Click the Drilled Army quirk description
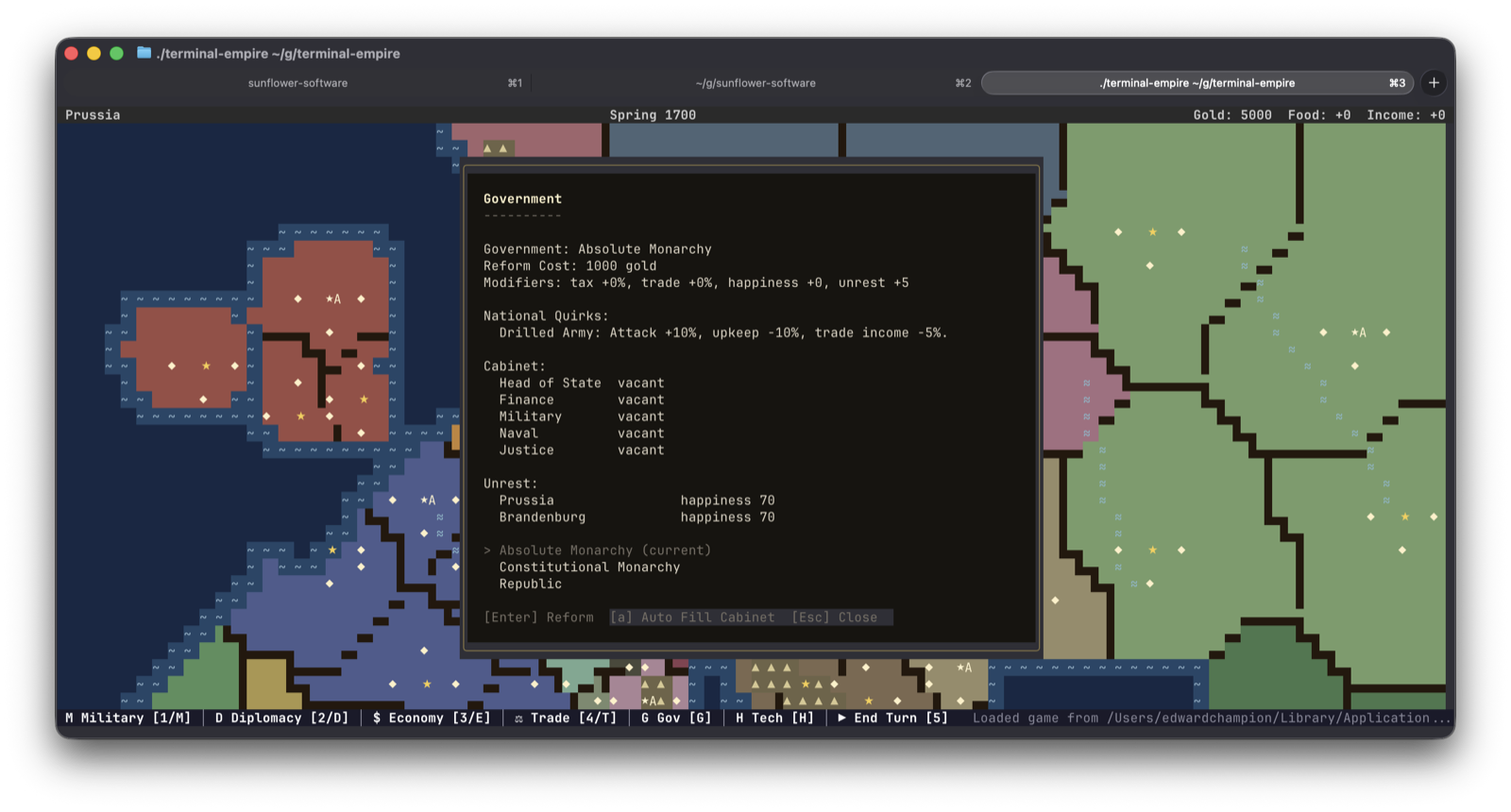Image resolution: width=1511 pixels, height=812 pixels. 723,333
